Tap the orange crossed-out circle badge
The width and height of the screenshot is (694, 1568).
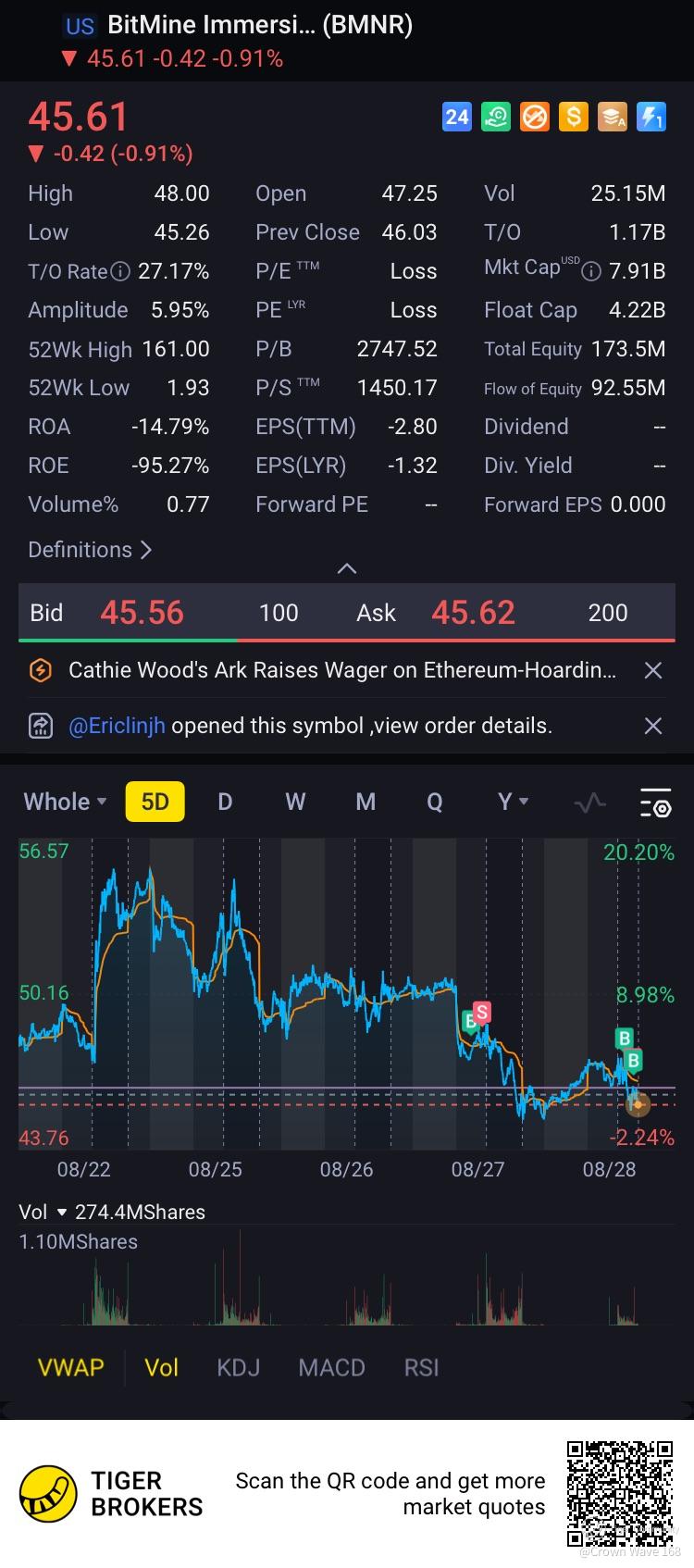[x=535, y=117]
